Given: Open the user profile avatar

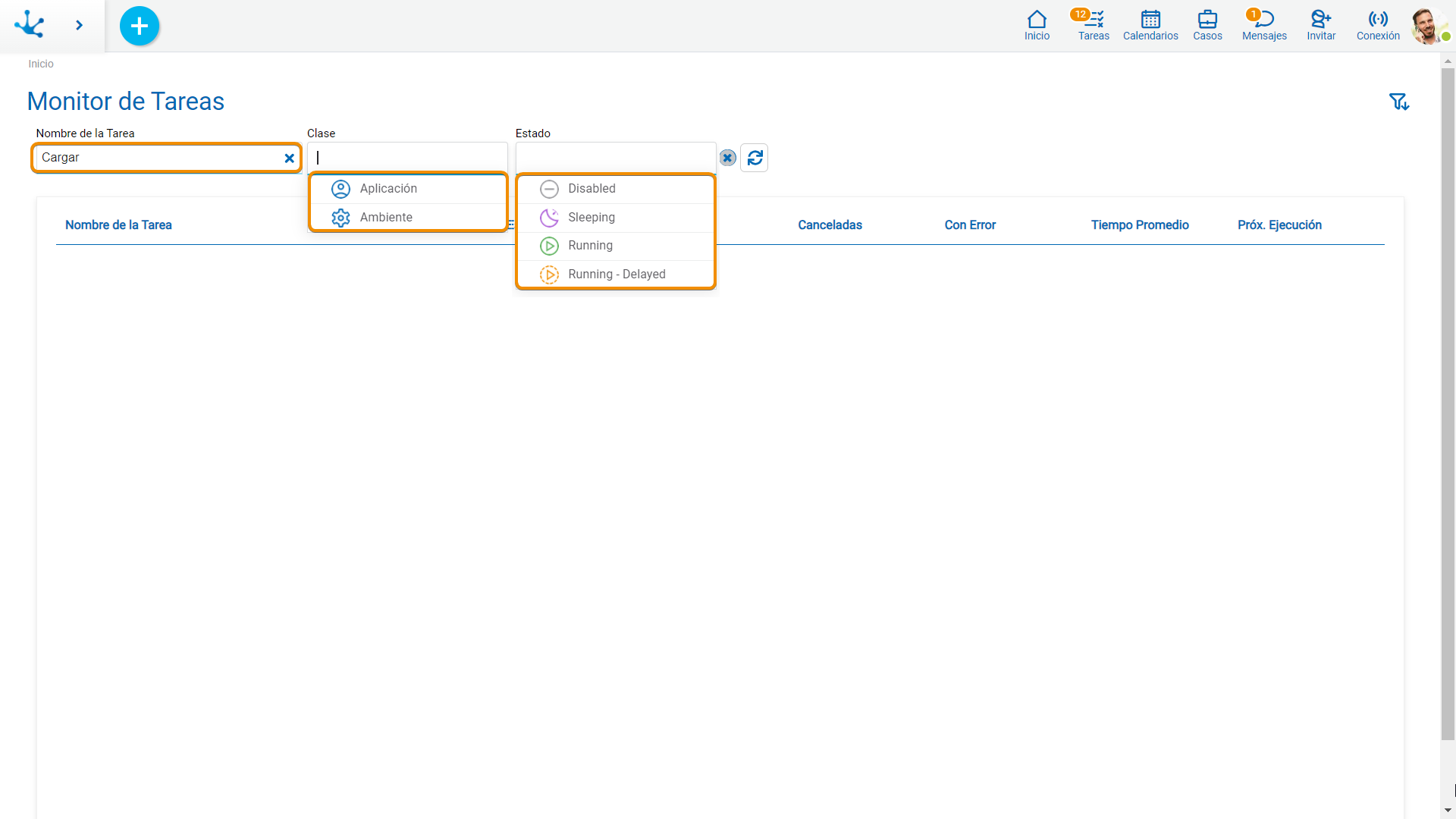Looking at the screenshot, I should coord(1429,26).
